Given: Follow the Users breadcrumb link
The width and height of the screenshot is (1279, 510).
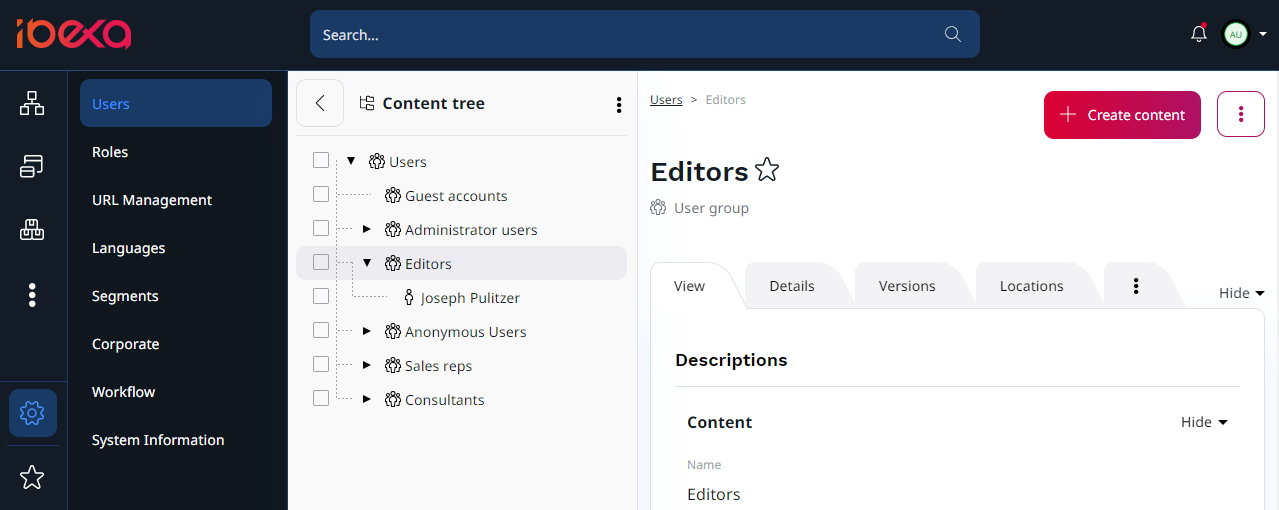Looking at the screenshot, I should pyautogui.click(x=666, y=100).
